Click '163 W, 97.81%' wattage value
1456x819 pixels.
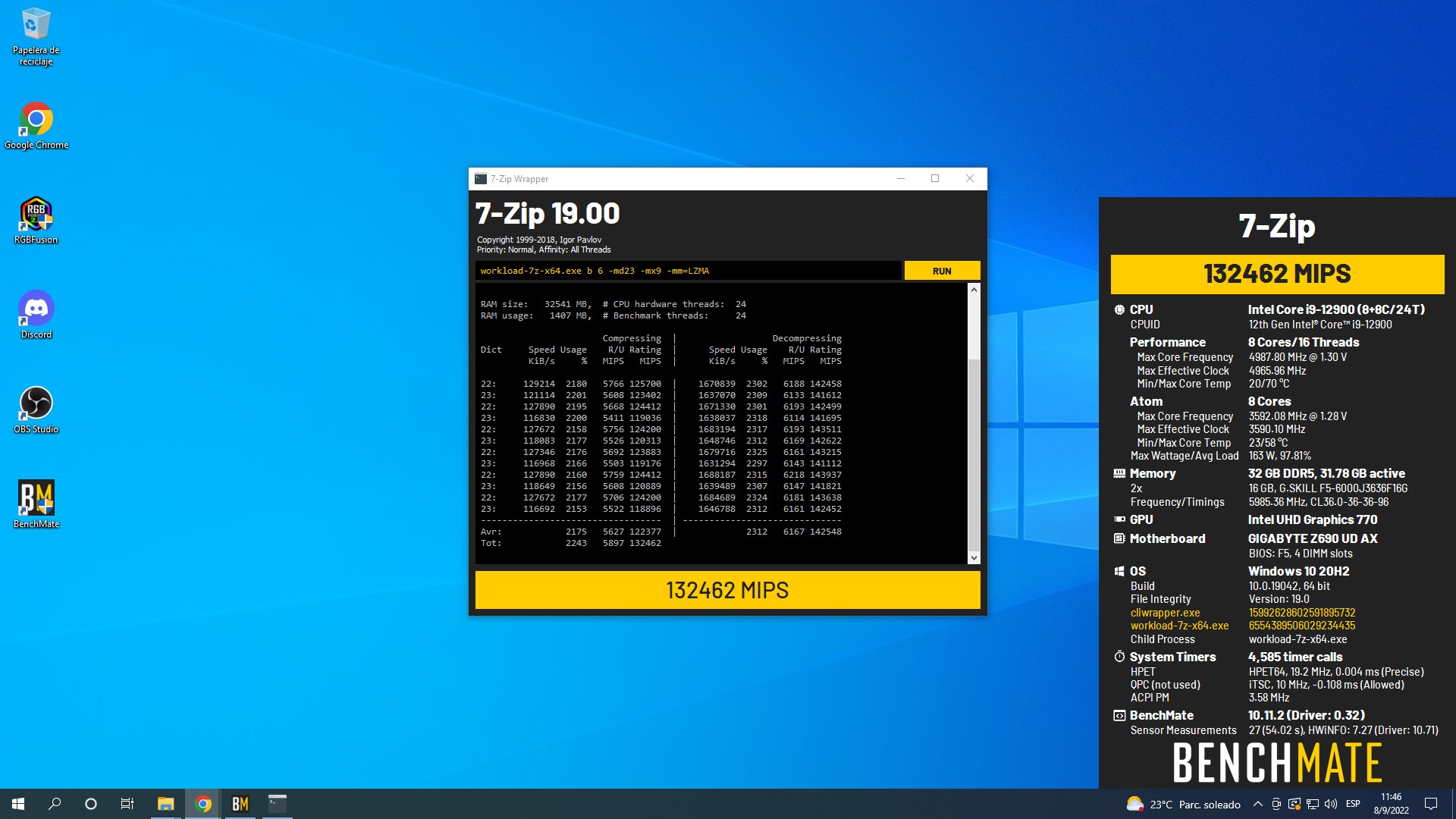[1280, 456]
